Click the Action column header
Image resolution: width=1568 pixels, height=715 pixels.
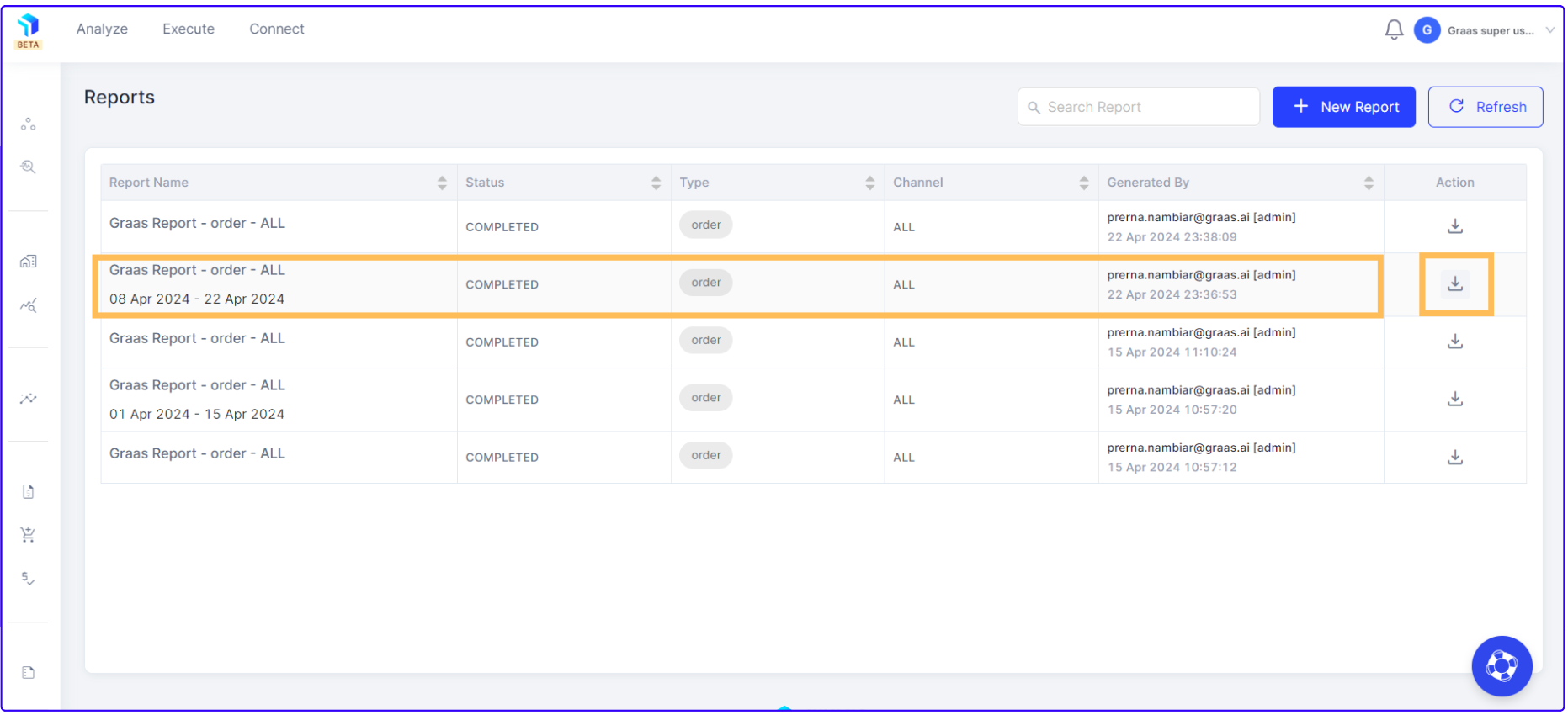click(x=1455, y=183)
